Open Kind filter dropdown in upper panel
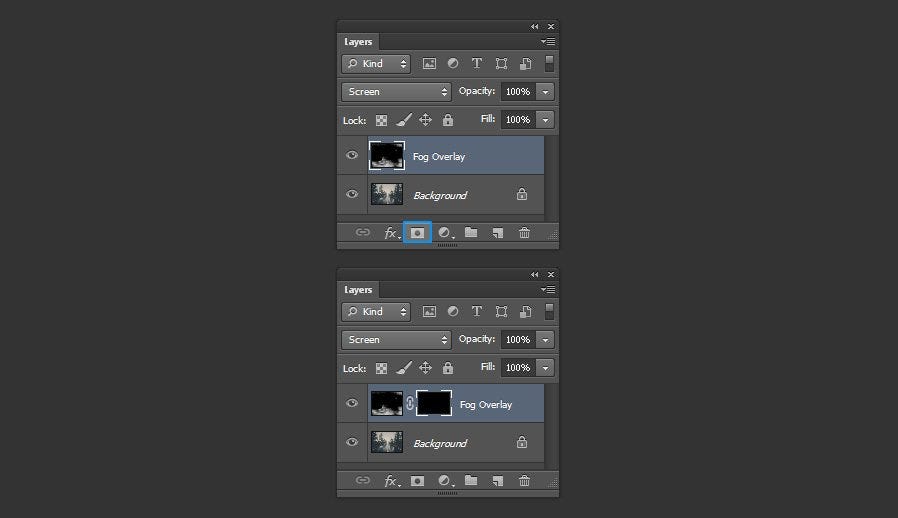Viewport: 898px width, 518px height. (376, 64)
